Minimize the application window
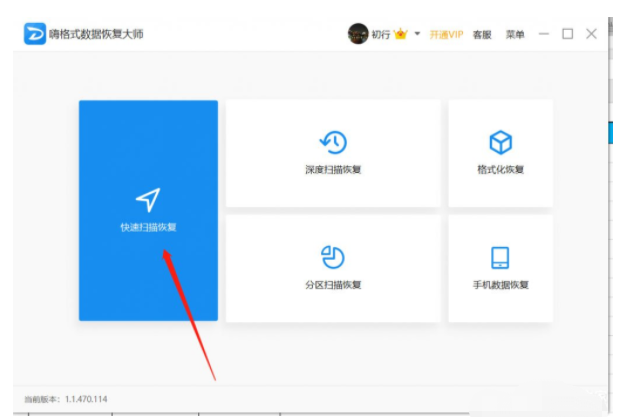Image resolution: width=620 pixels, height=417 pixels. click(544, 34)
